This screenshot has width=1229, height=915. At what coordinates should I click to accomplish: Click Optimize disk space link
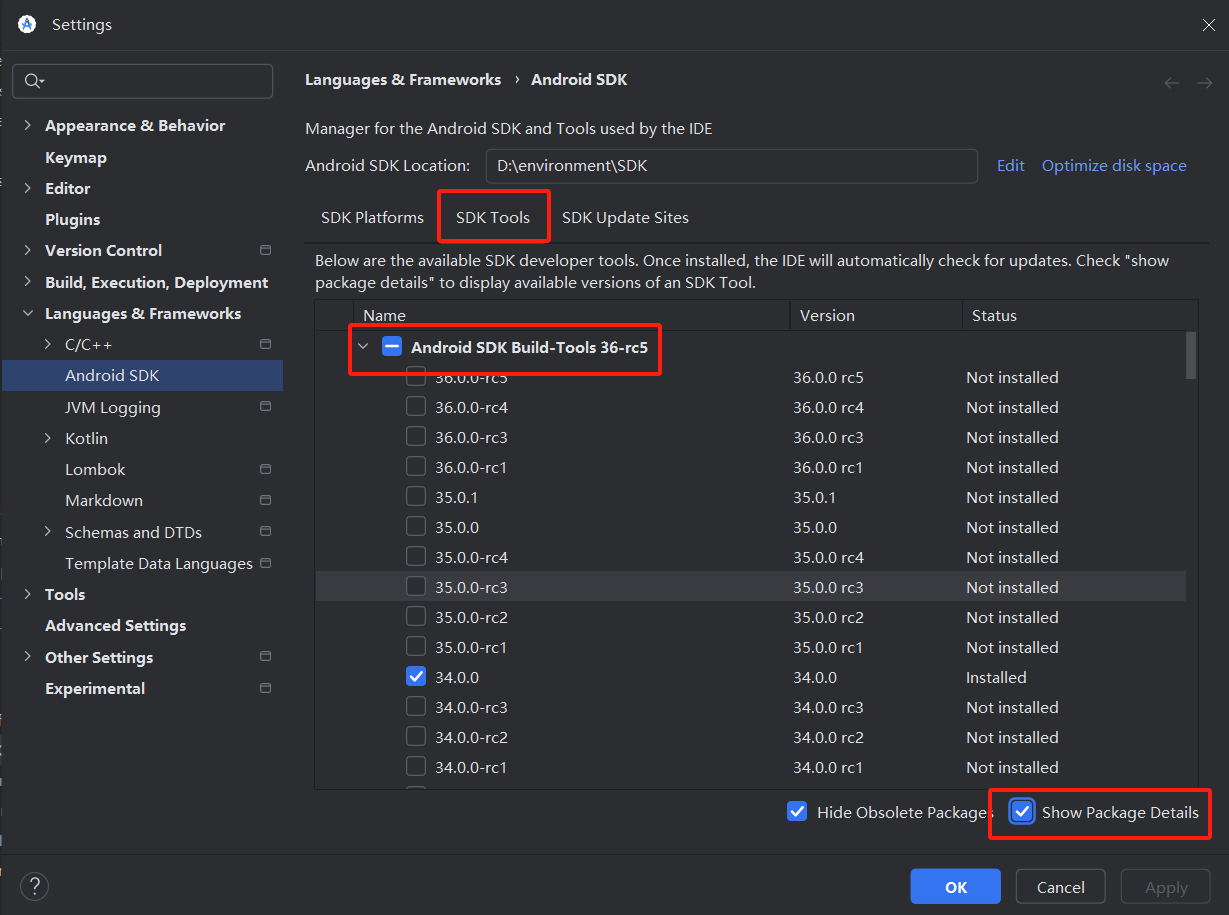pos(1114,166)
